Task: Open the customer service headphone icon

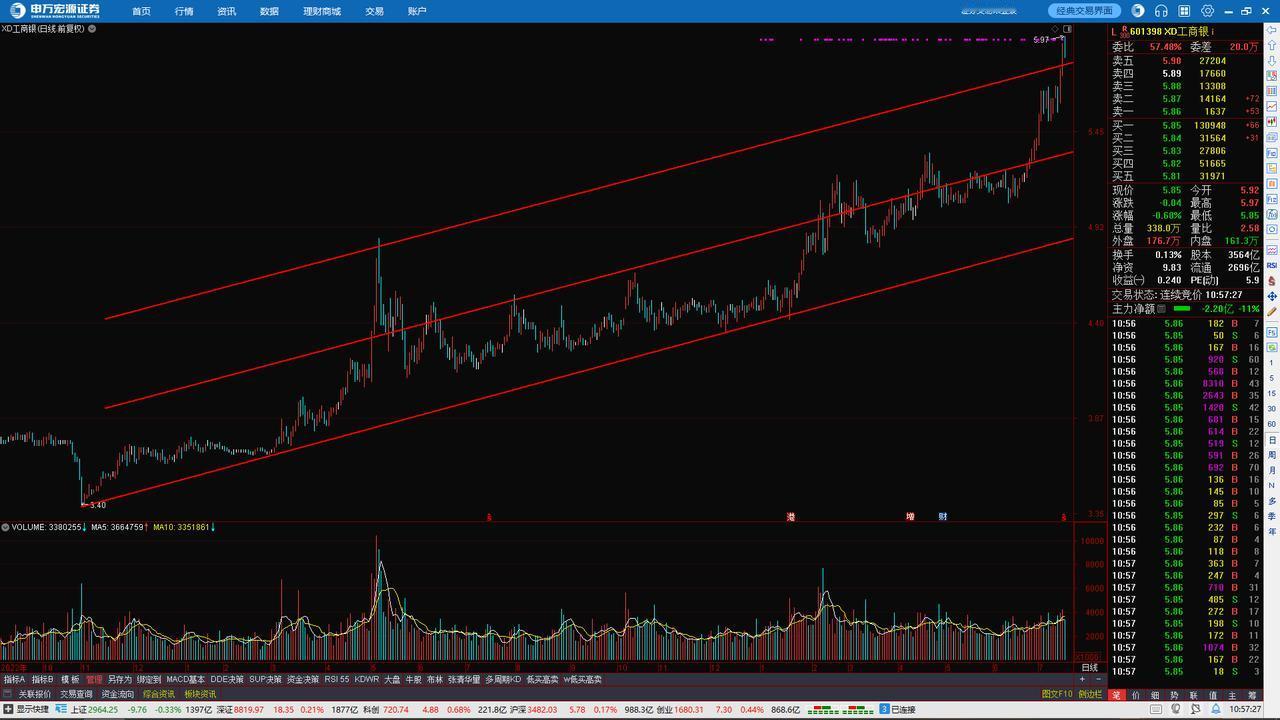Action: [x=1161, y=11]
